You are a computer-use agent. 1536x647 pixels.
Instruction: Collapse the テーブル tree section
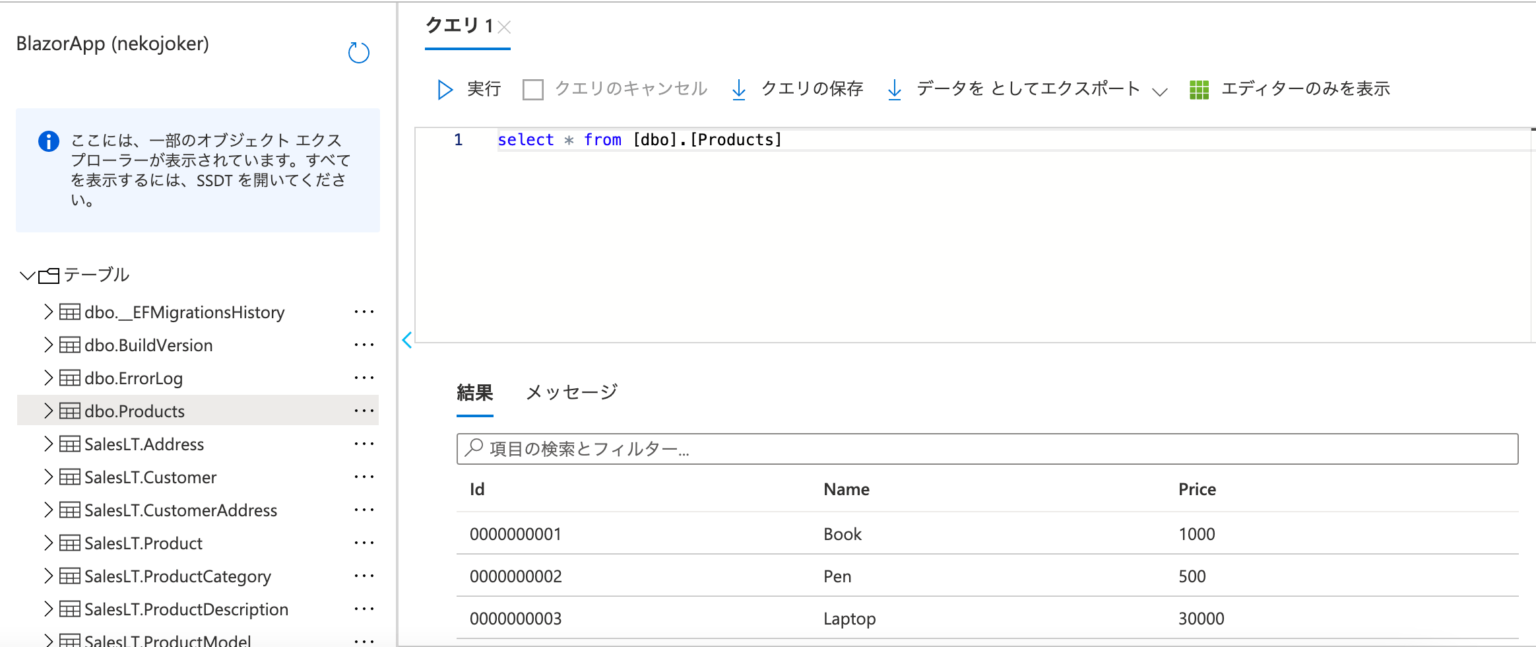(27, 274)
